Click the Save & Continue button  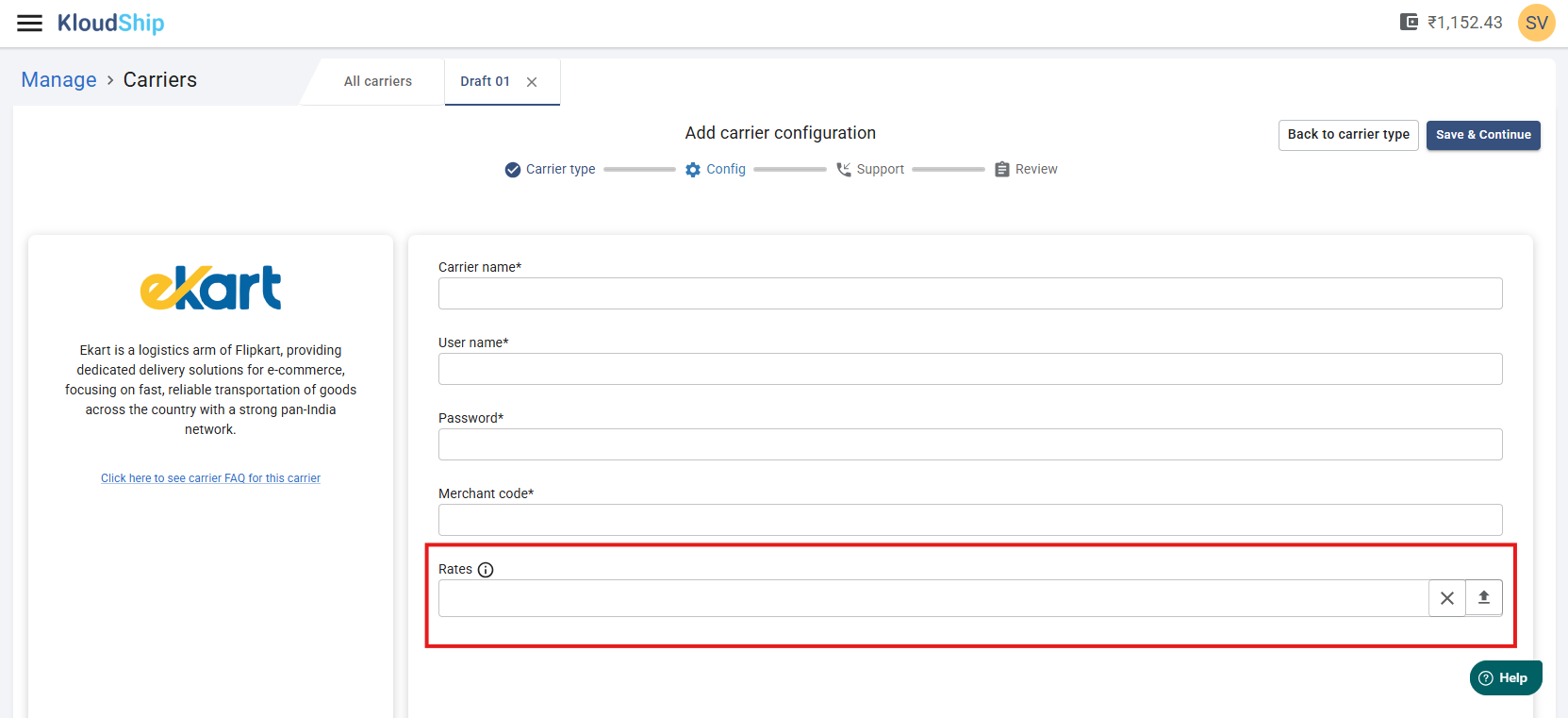point(1483,135)
